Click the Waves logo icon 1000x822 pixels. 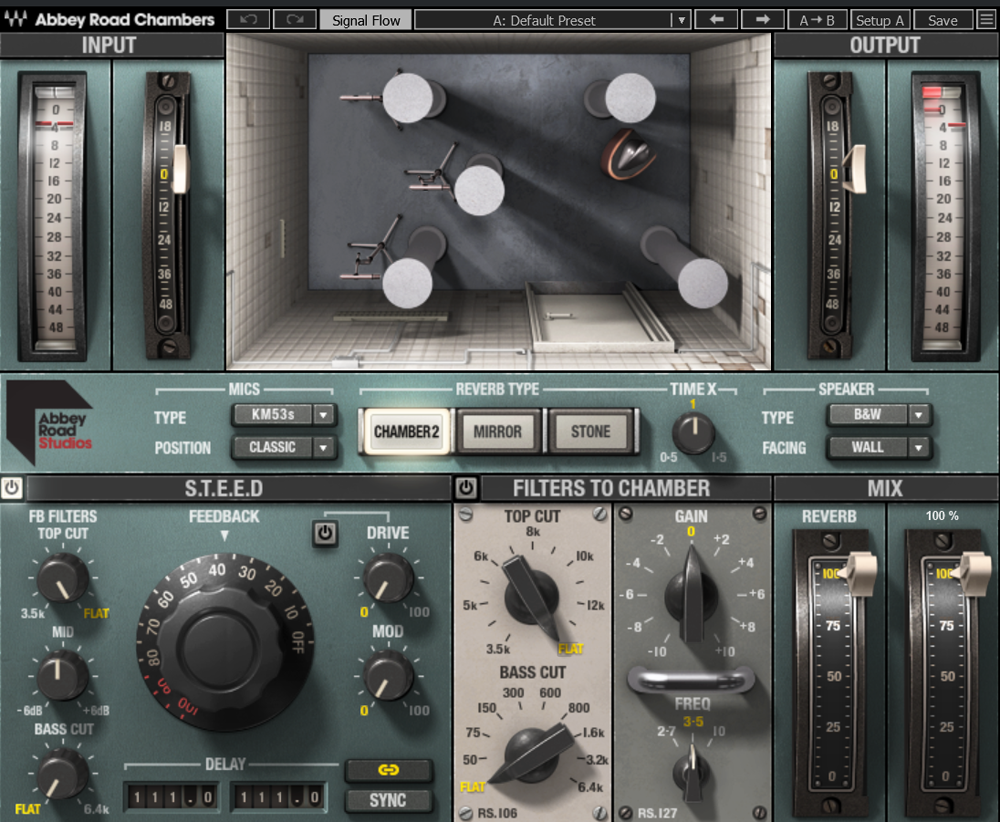15,19
